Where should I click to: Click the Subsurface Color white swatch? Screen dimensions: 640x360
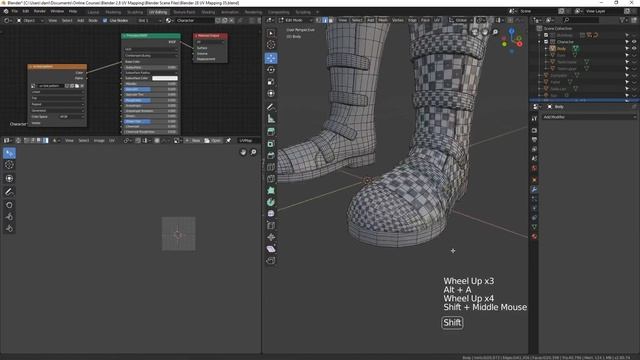coord(165,78)
